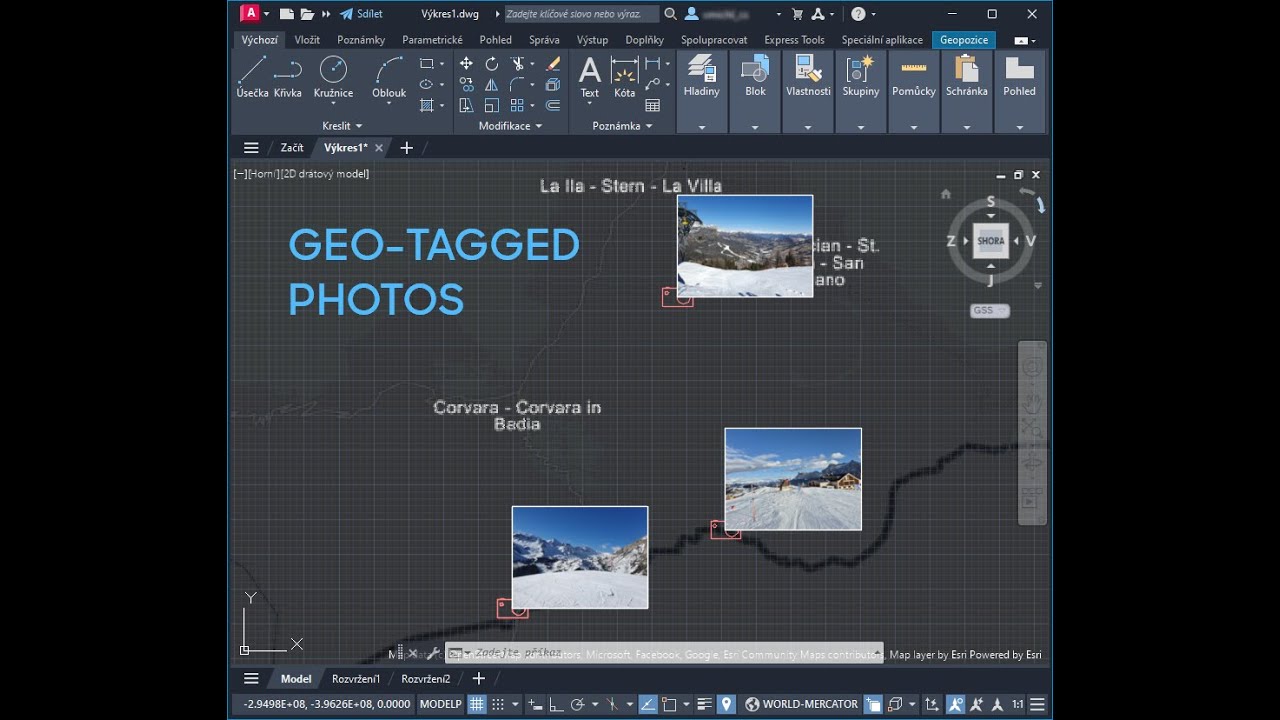Image resolution: width=1280 pixels, height=720 pixels.
Task: Open the Geopozice ribbon tab
Action: (964, 40)
